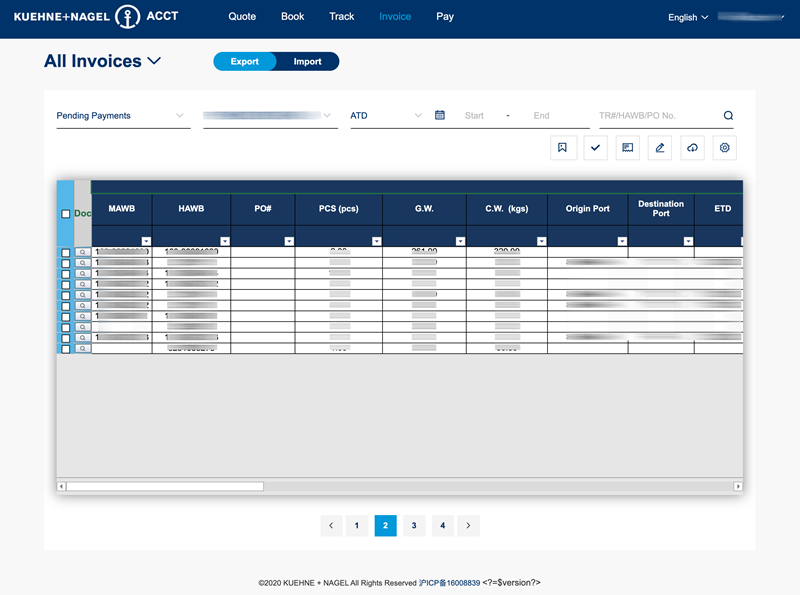This screenshot has width=800, height=595.
Task: Click the checkmark confirm icon
Action: pos(595,148)
